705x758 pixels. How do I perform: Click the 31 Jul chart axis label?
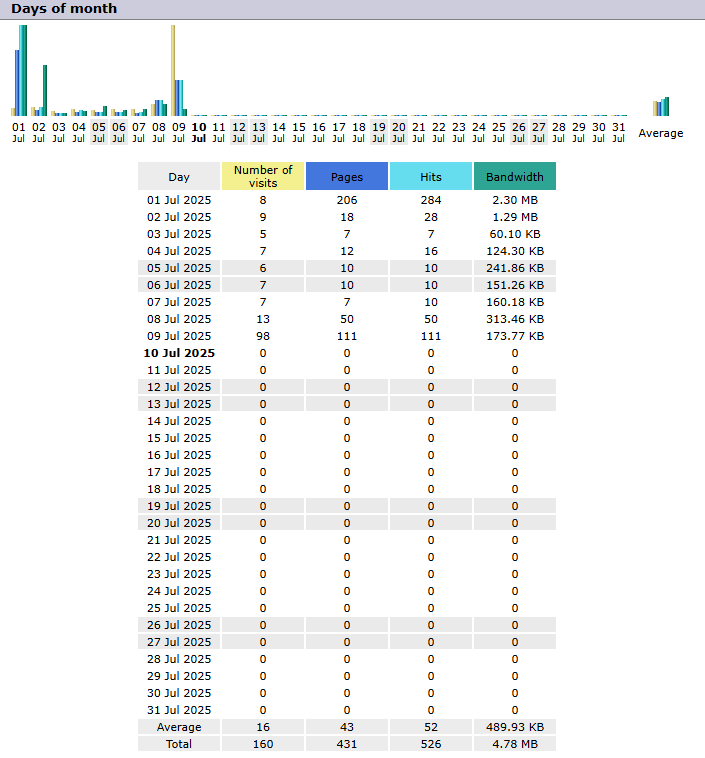point(619,132)
